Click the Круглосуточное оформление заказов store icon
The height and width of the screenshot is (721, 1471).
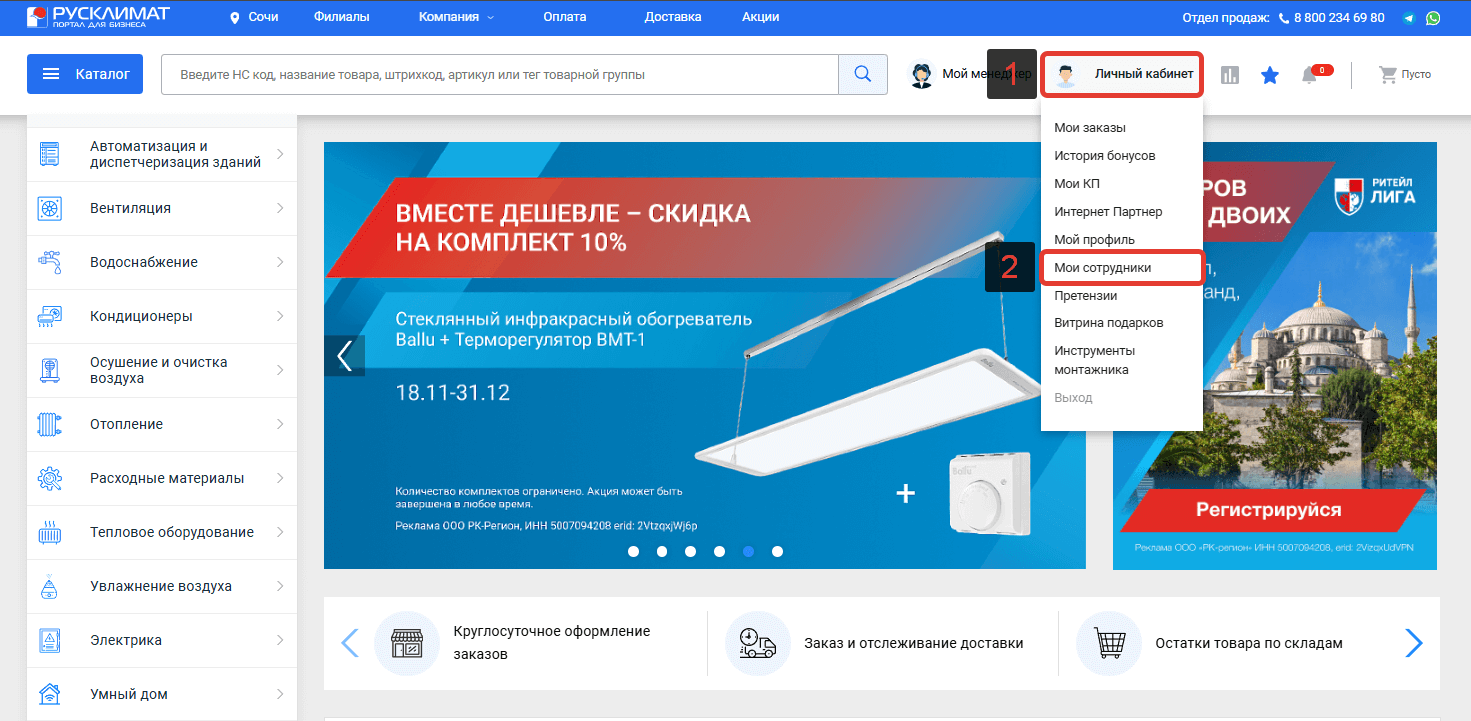pos(407,643)
